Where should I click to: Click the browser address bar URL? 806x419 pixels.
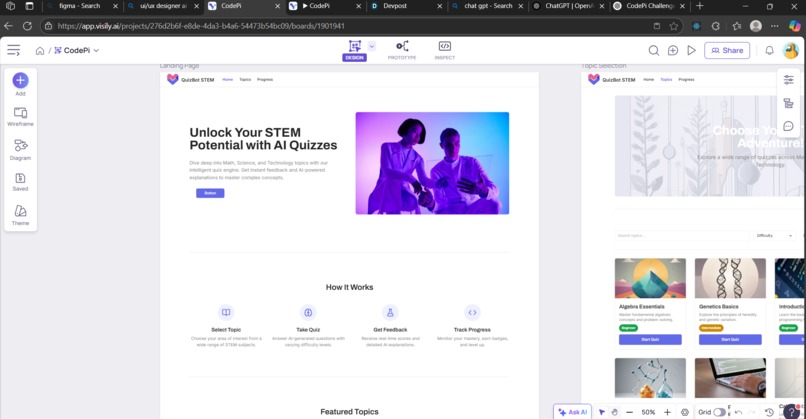(x=200, y=26)
